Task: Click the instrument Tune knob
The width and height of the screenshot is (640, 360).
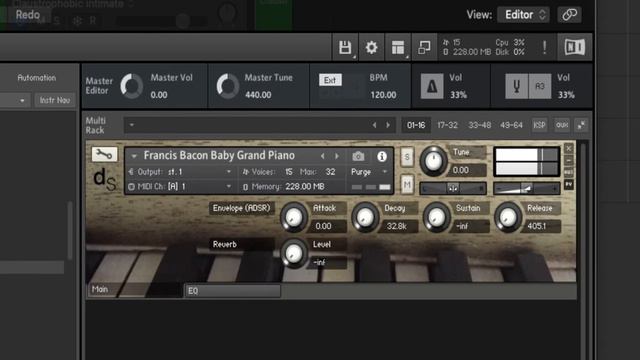Action: (x=433, y=161)
